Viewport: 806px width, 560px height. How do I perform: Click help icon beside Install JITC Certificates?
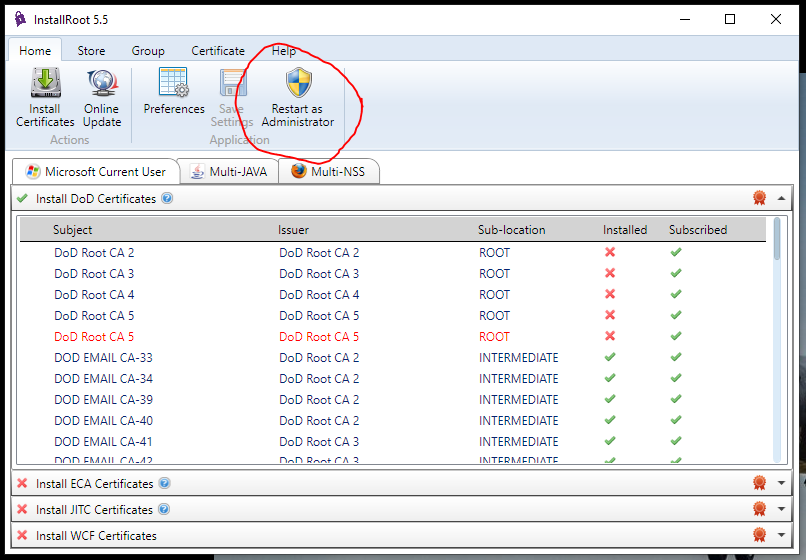coord(164,509)
